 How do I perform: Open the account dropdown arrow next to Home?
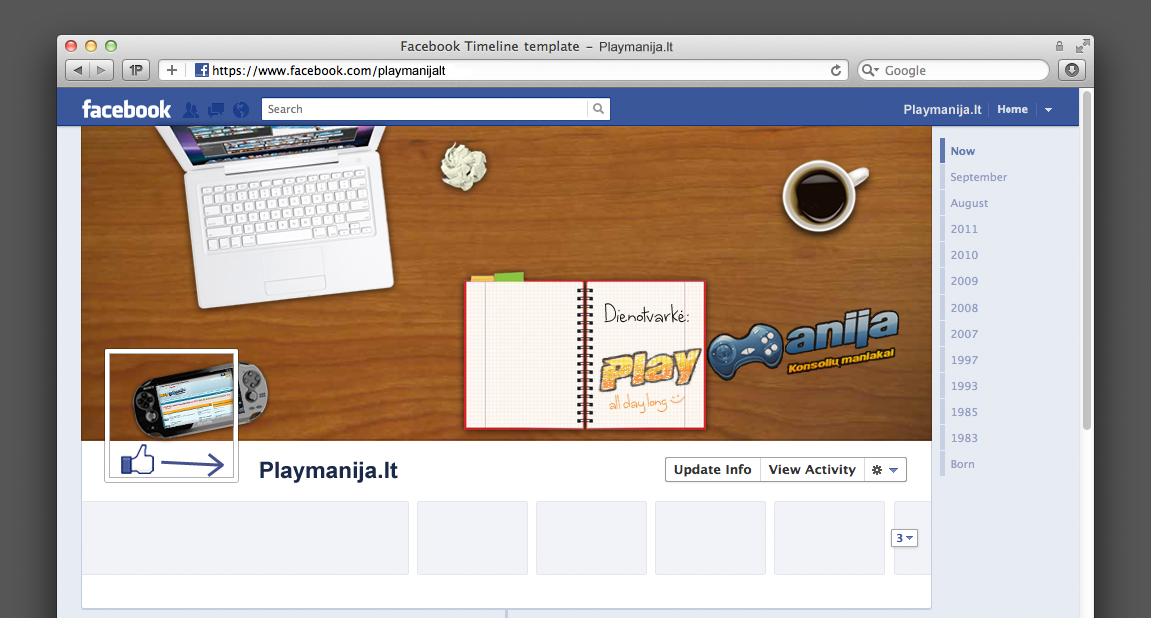(x=1048, y=109)
